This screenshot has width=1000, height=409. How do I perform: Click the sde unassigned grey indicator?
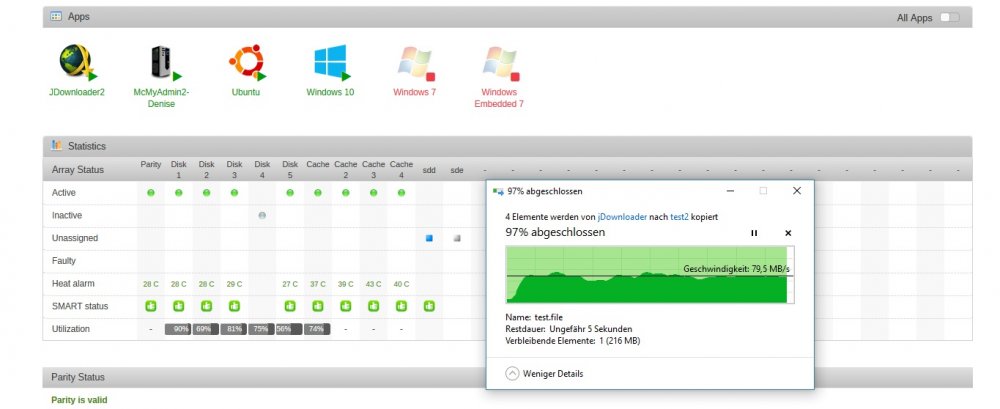[457, 238]
